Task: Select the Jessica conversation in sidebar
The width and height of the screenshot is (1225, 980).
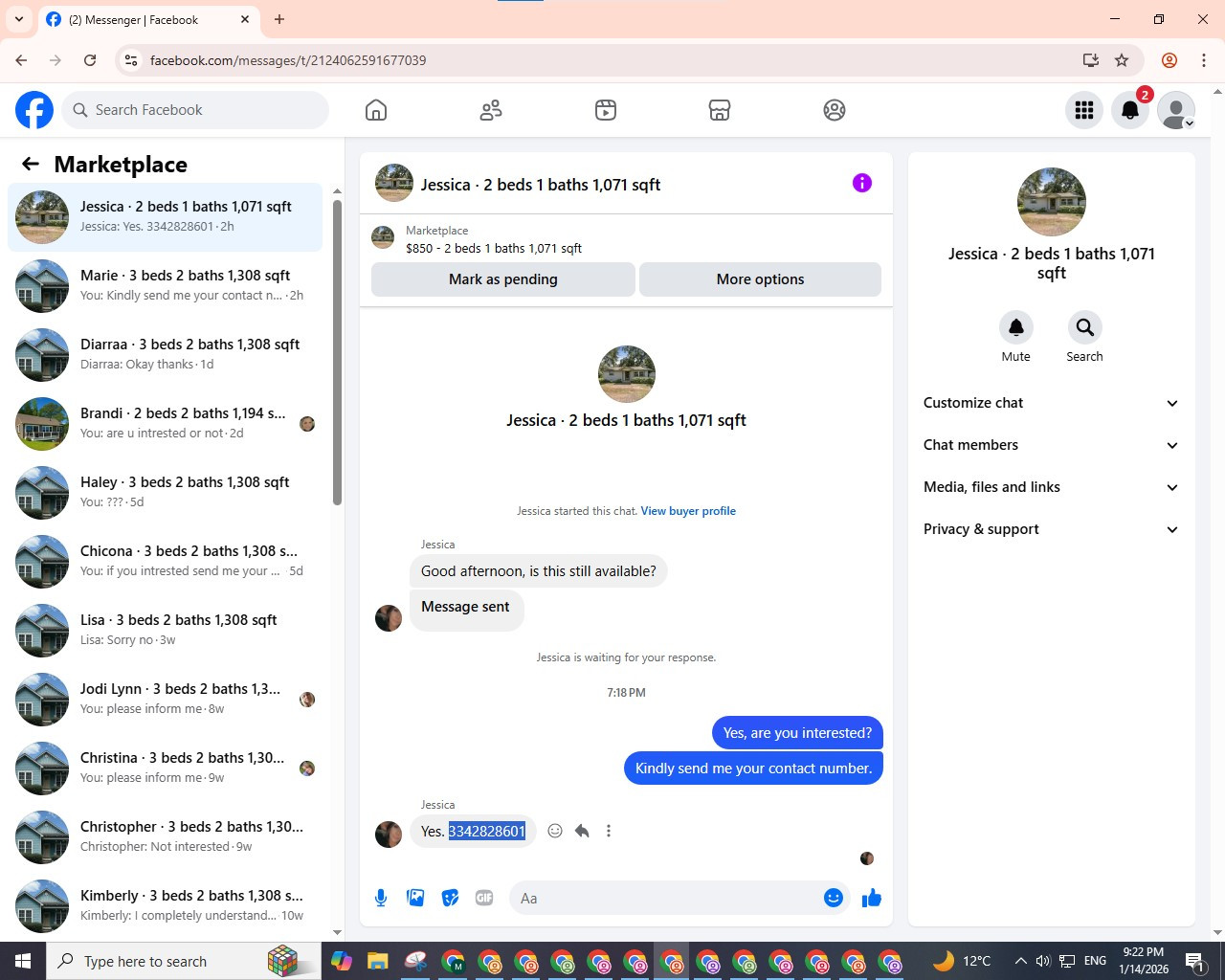Action: tap(165, 217)
